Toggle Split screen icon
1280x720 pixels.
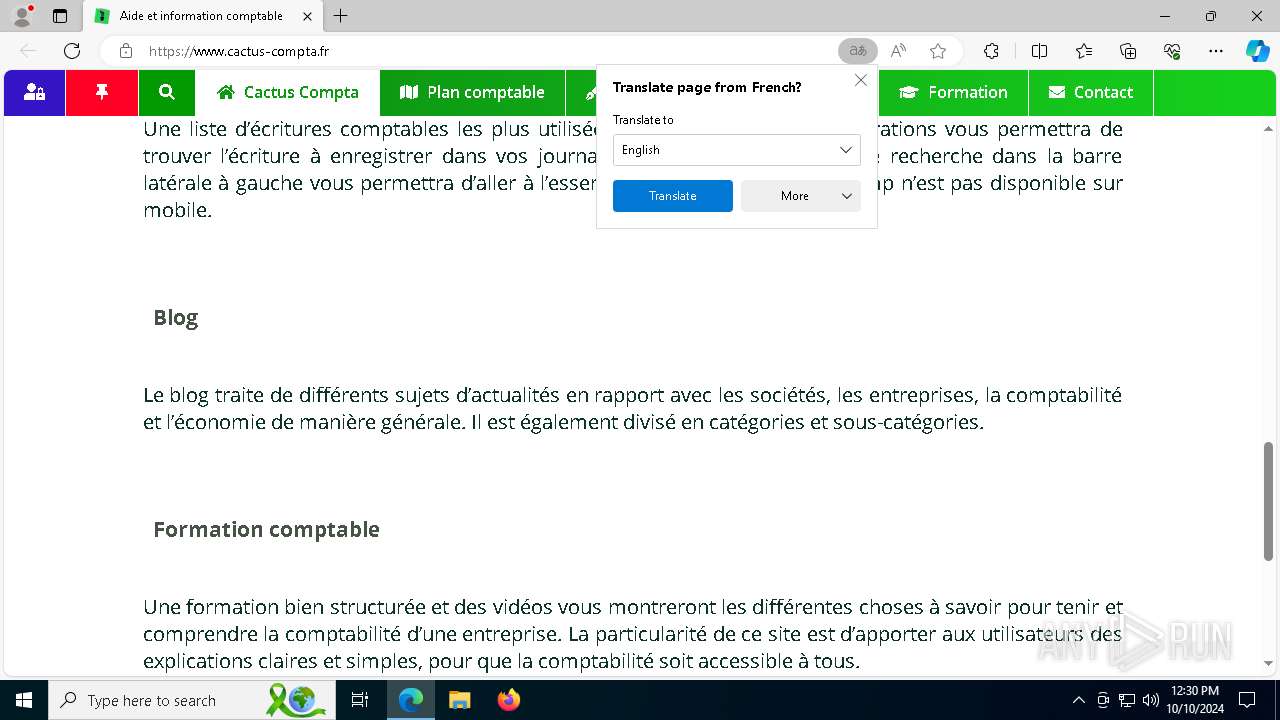pyautogui.click(x=1040, y=51)
